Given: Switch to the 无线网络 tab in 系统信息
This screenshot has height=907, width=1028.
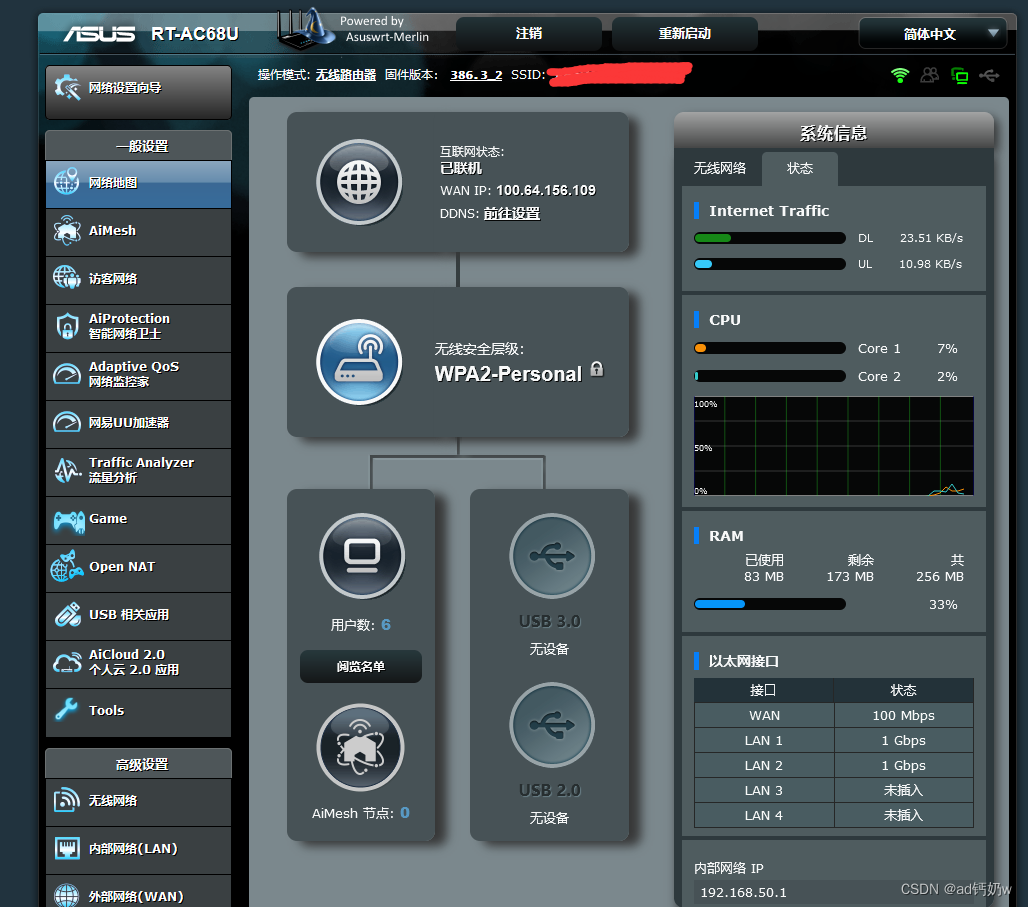Looking at the screenshot, I should (x=720, y=169).
